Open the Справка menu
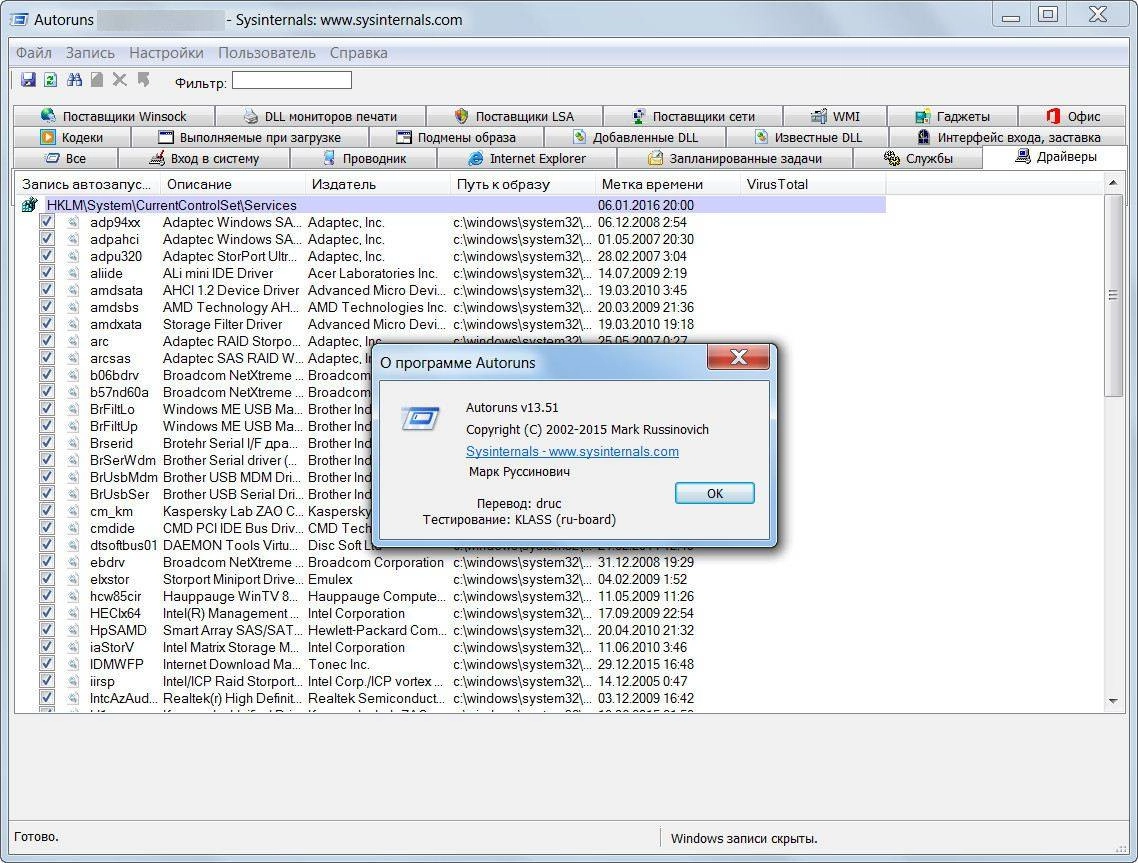This screenshot has height=863, width=1138. (359, 53)
